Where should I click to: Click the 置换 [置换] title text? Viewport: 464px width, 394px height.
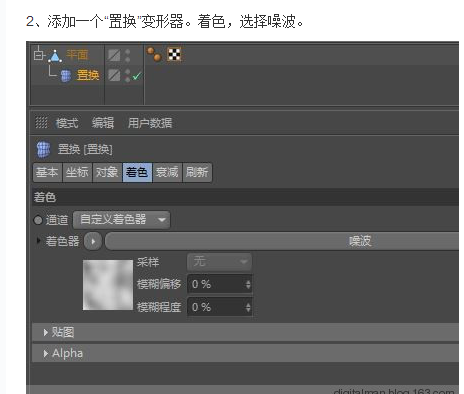click(x=85, y=149)
